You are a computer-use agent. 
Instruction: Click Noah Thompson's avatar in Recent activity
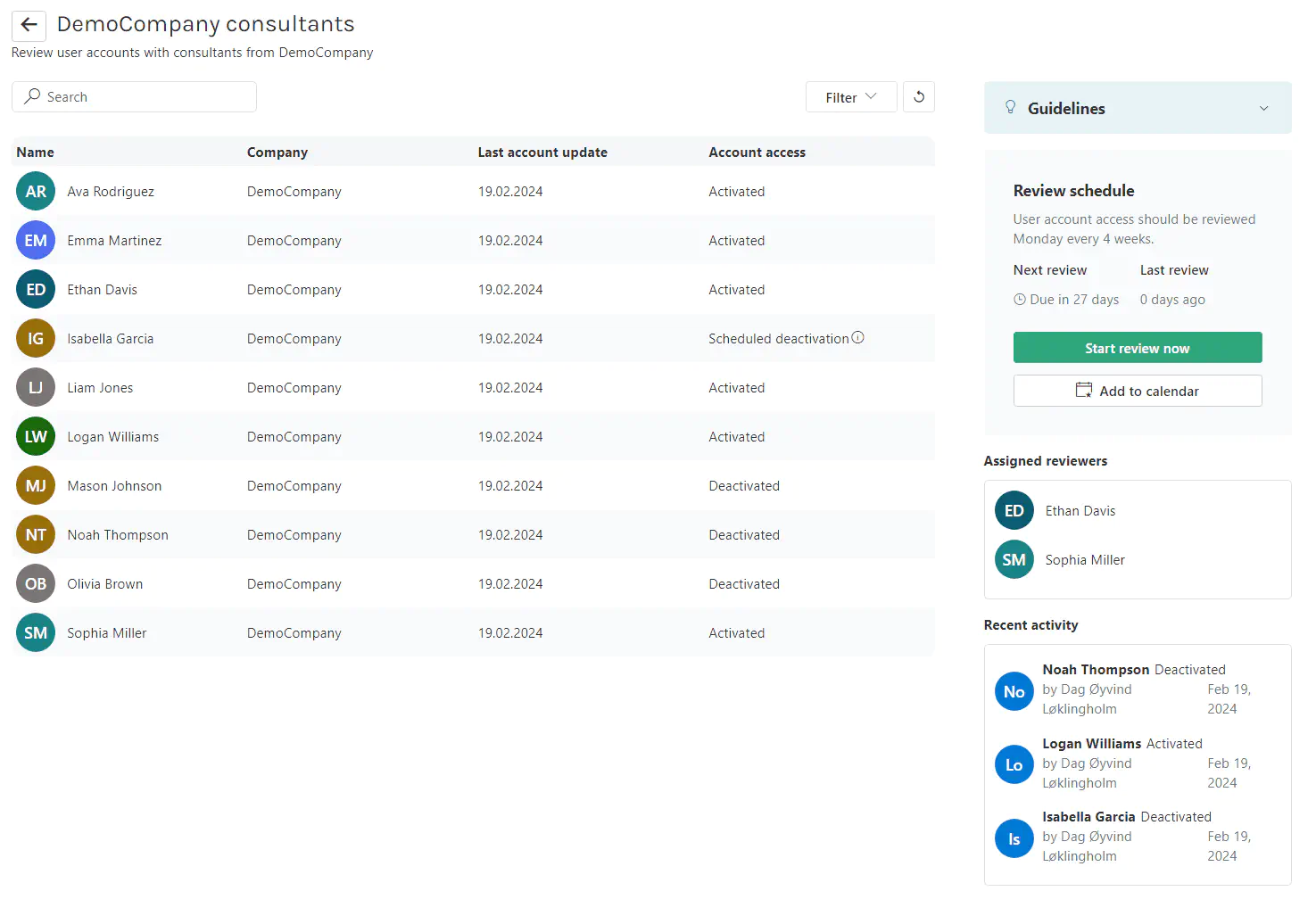pyautogui.click(x=1014, y=691)
